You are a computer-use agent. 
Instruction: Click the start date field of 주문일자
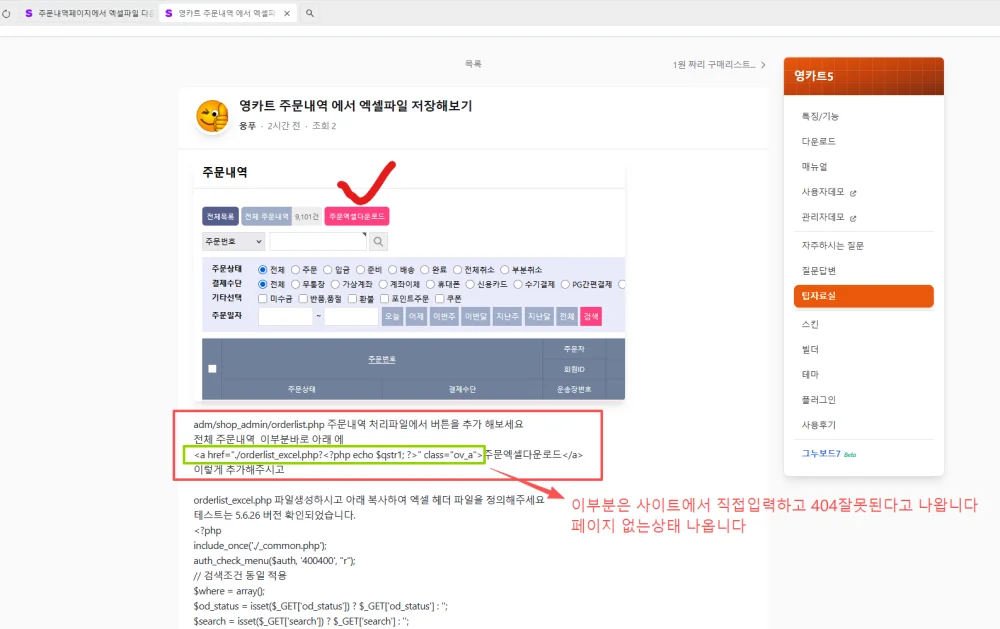[x=286, y=316]
